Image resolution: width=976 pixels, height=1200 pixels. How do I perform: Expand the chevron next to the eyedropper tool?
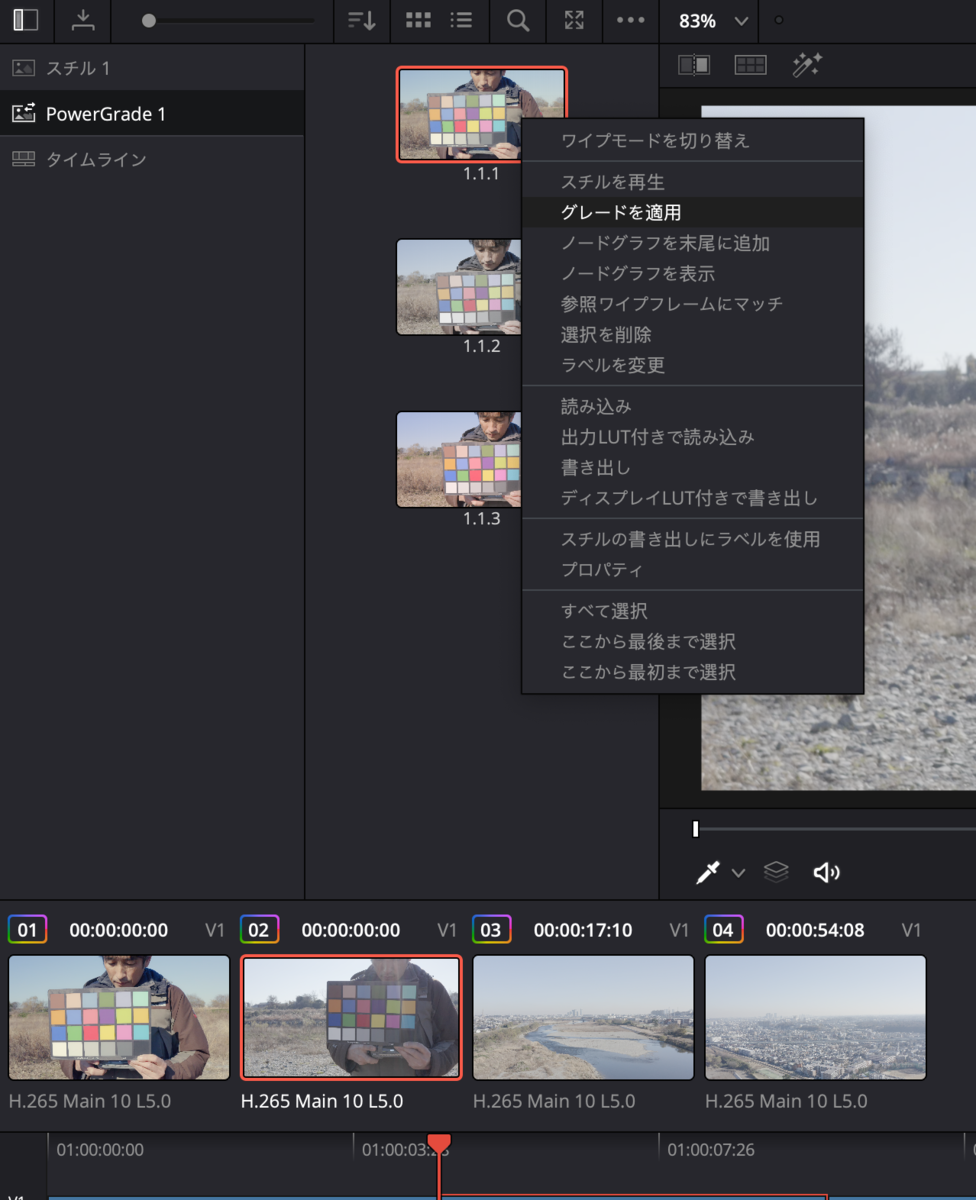pyautogui.click(x=739, y=873)
